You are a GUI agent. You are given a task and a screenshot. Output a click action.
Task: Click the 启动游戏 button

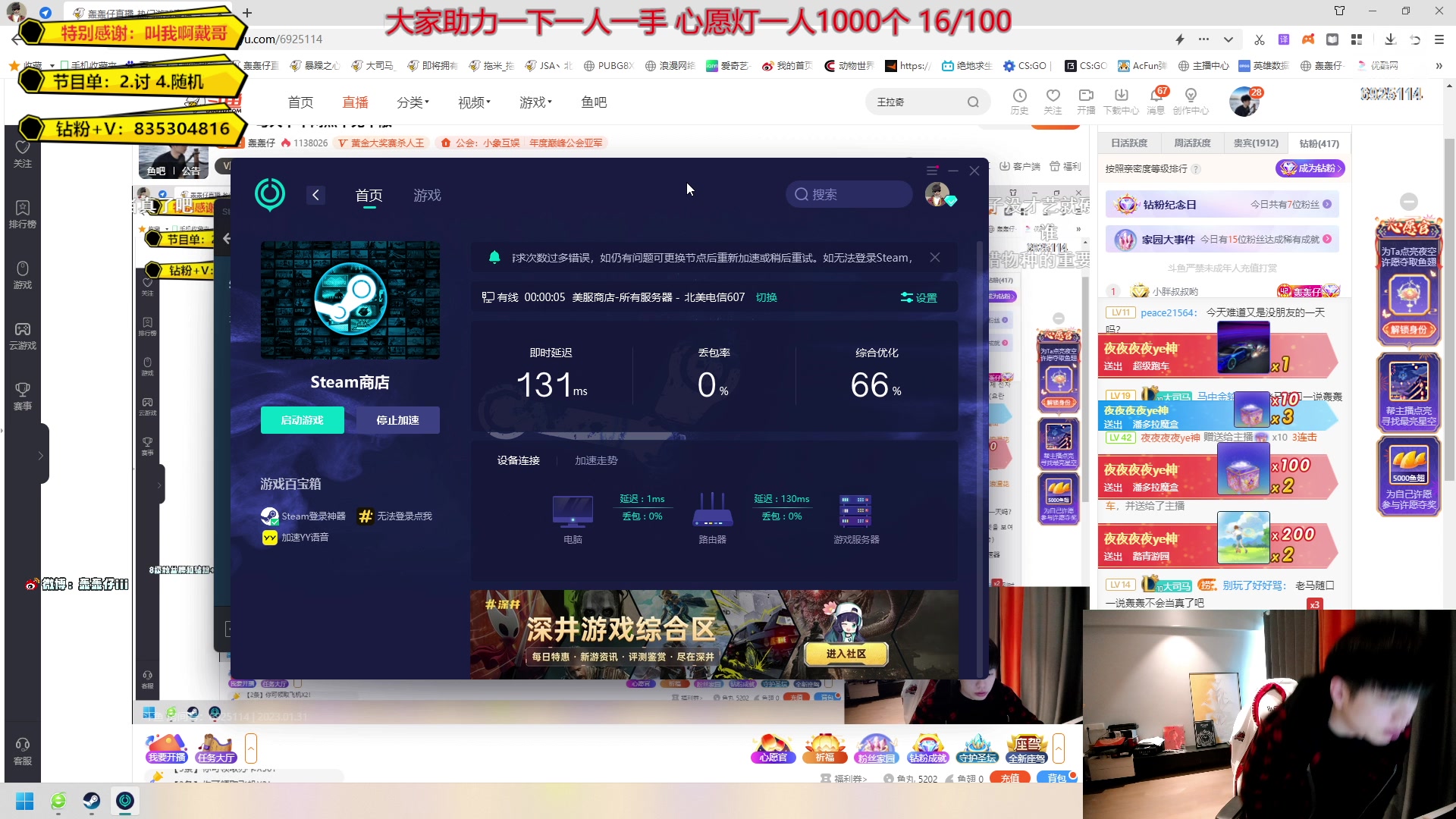[x=303, y=420]
